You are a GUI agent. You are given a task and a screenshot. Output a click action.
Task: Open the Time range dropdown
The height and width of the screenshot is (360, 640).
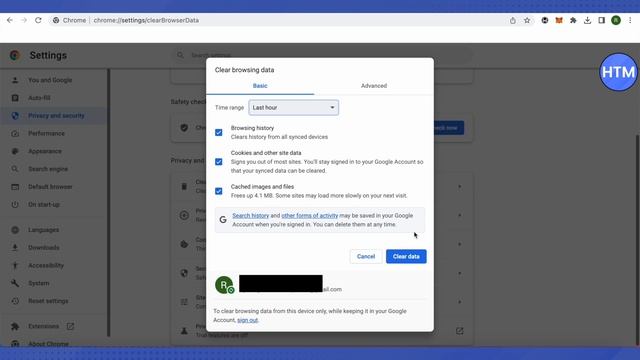[293, 108]
